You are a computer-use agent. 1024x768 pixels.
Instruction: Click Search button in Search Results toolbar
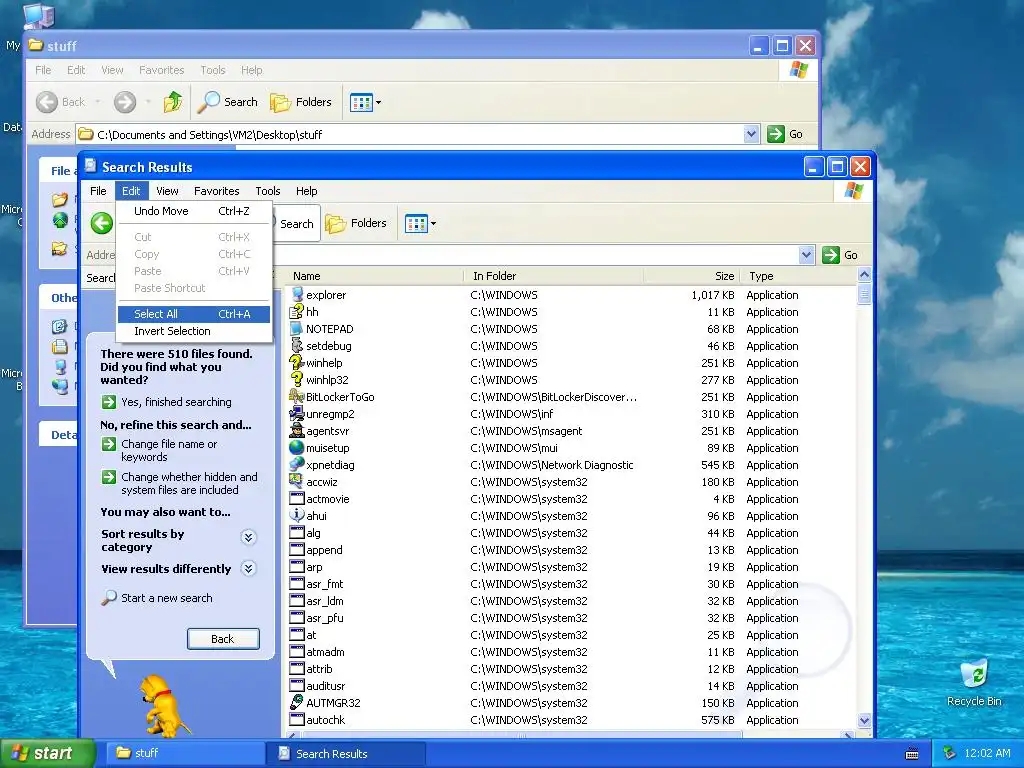(296, 223)
